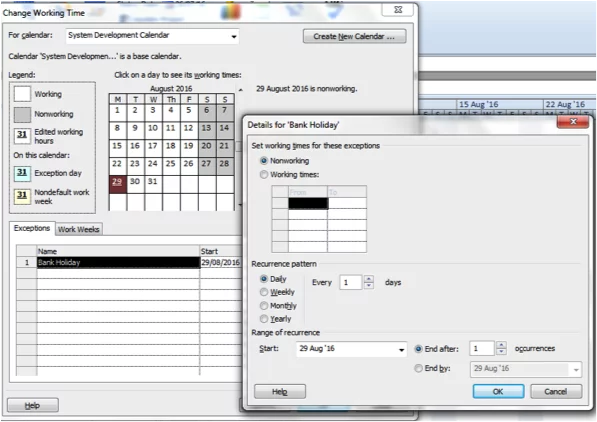This screenshot has width=597, height=422.
Task: Click the first To cell in working times
Action: click(x=347, y=203)
